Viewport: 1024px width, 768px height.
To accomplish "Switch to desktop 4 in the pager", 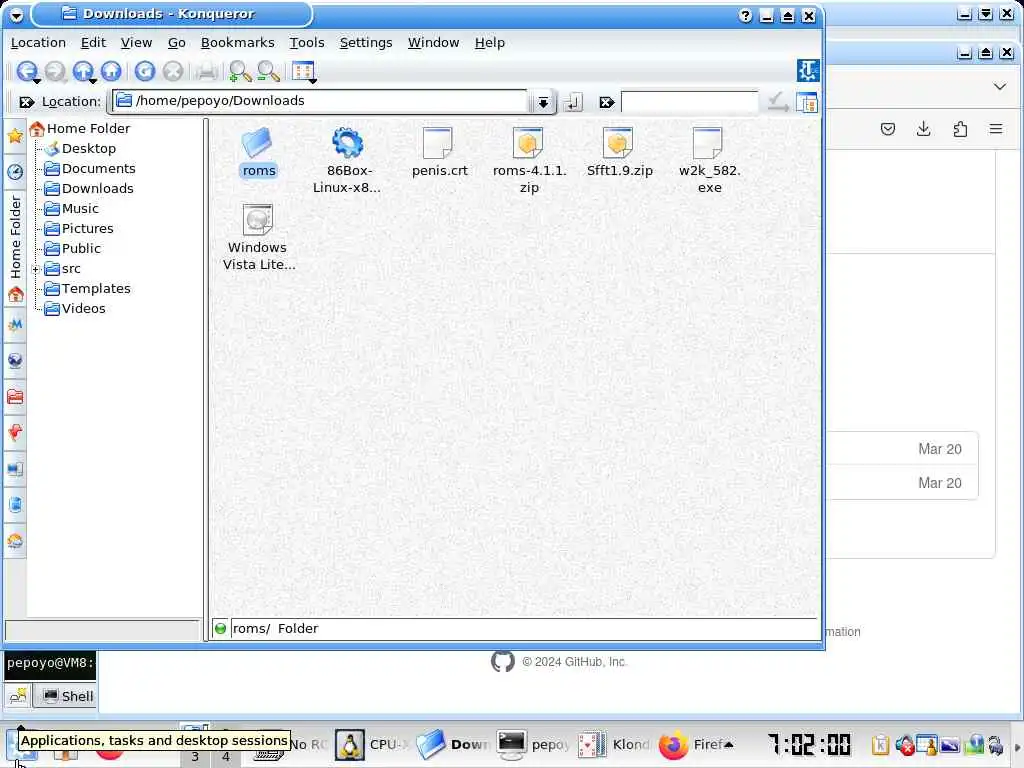I will point(225,756).
